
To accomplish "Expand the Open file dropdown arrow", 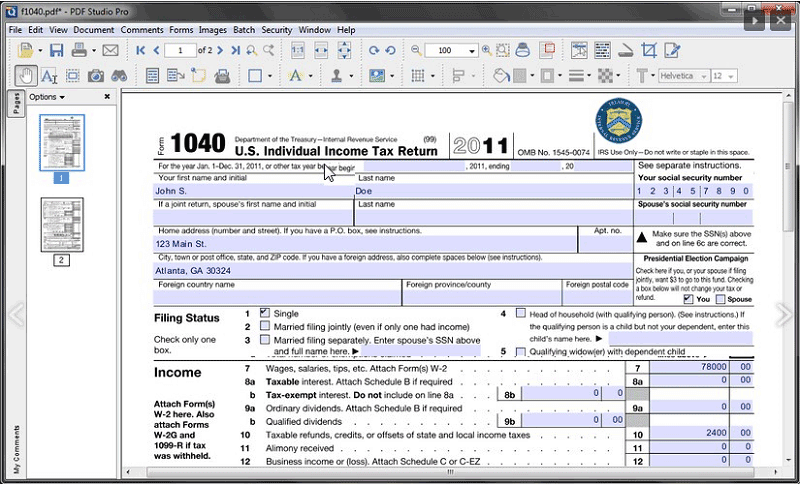I will 40,50.
